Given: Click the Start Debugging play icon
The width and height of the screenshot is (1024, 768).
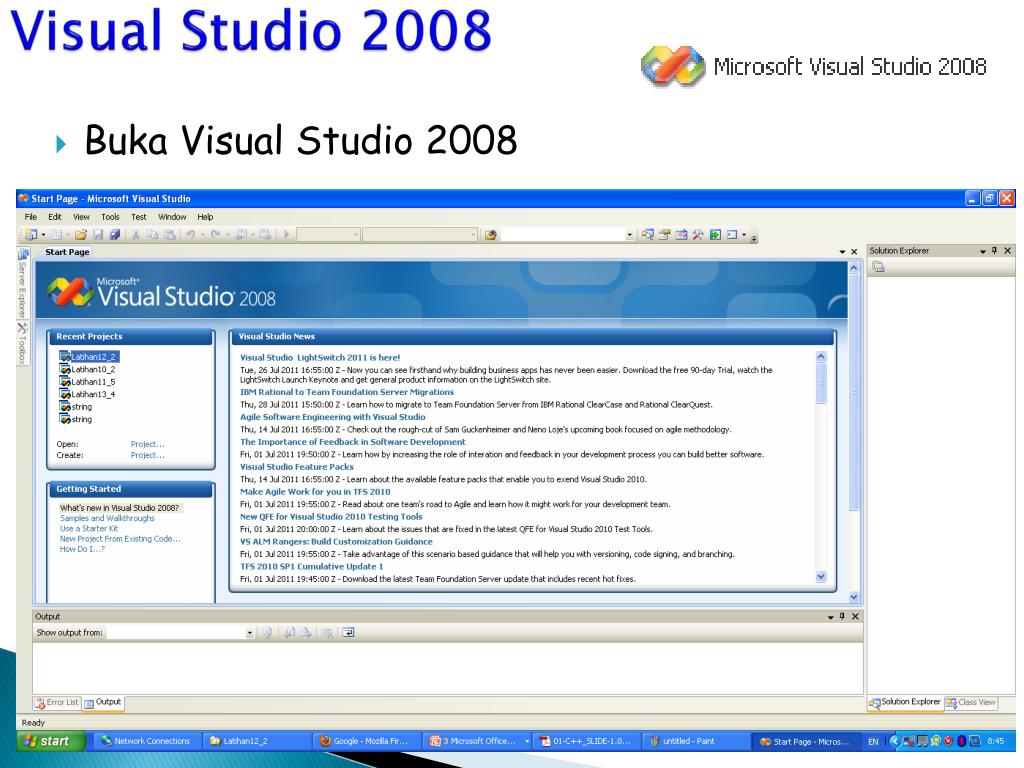Looking at the screenshot, I should point(286,234).
